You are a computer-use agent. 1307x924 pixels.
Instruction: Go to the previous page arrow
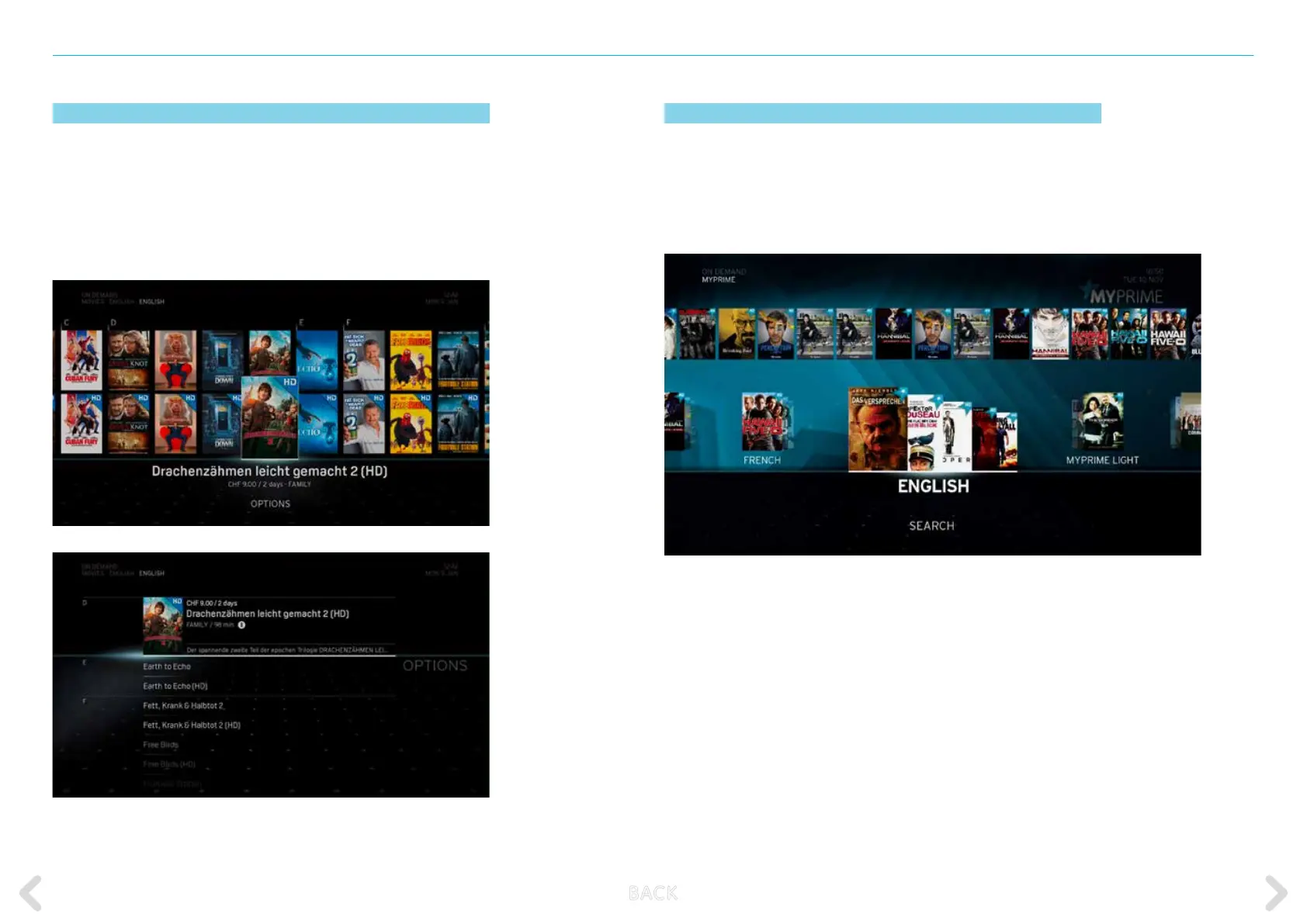point(31,893)
